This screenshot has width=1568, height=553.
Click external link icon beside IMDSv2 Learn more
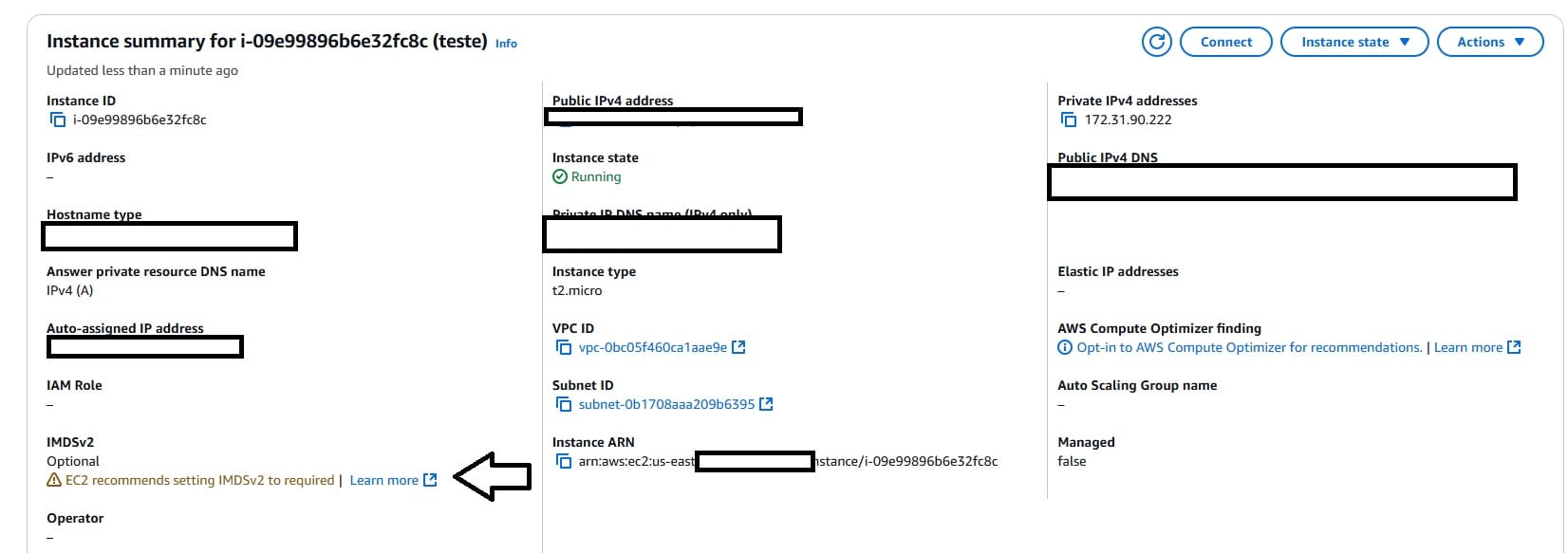430,480
